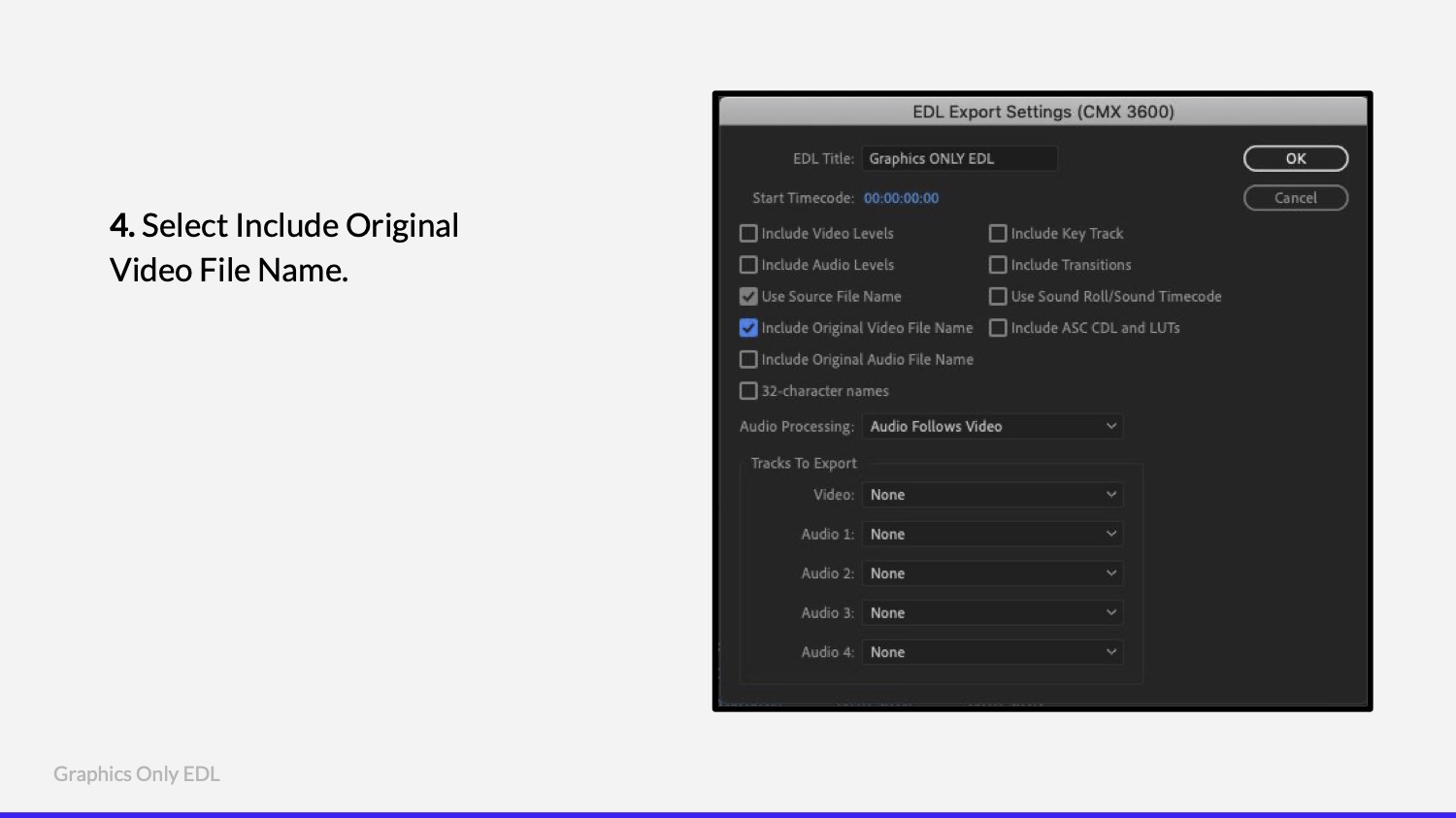This screenshot has height=818, width=1456.
Task: Toggle Use Source File Name checkbox
Action: click(748, 296)
